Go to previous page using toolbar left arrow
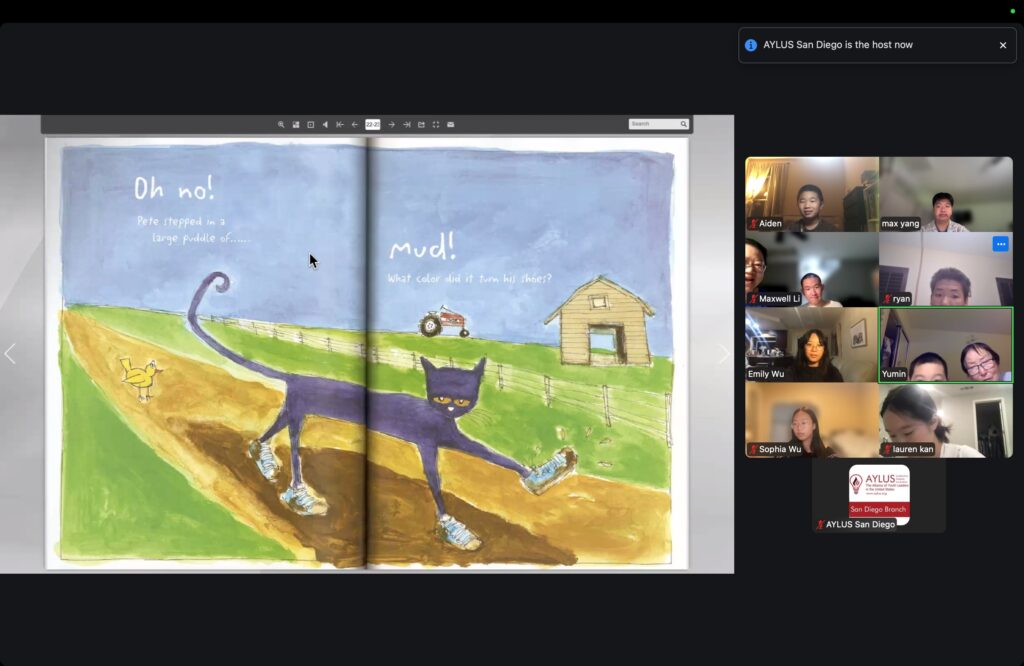This screenshot has height=666, width=1024. tap(355, 125)
